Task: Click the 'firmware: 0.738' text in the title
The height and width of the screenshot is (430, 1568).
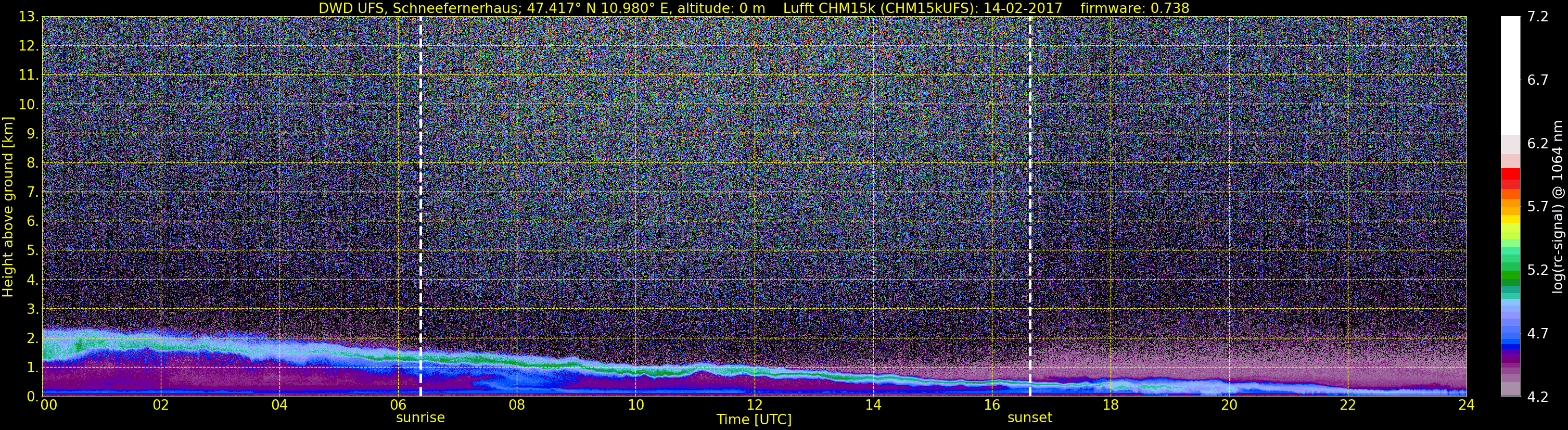Action: [x=1134, y=8]
